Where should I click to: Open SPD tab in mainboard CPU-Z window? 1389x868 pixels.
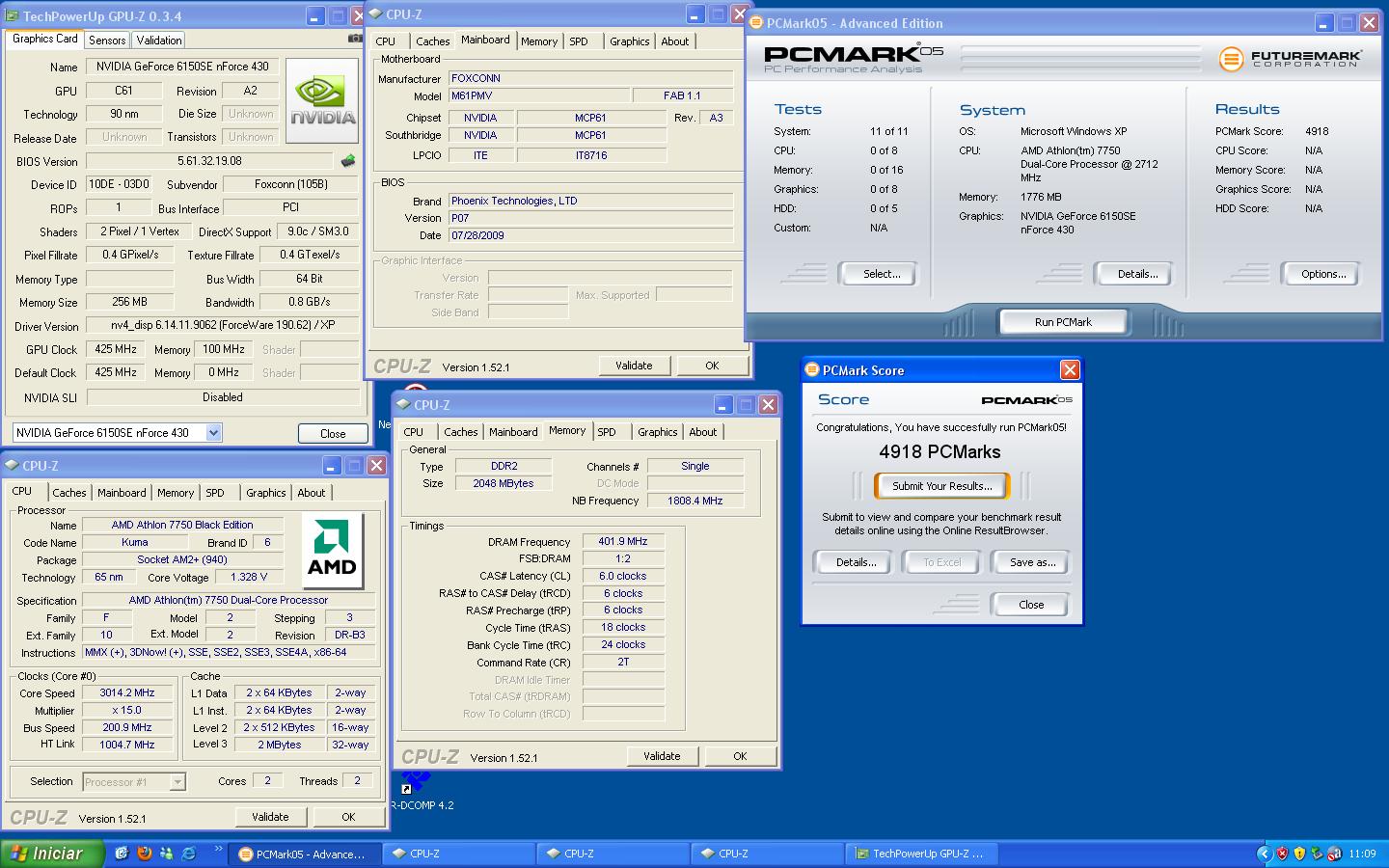pyautogui.click(x=578, y=41)
